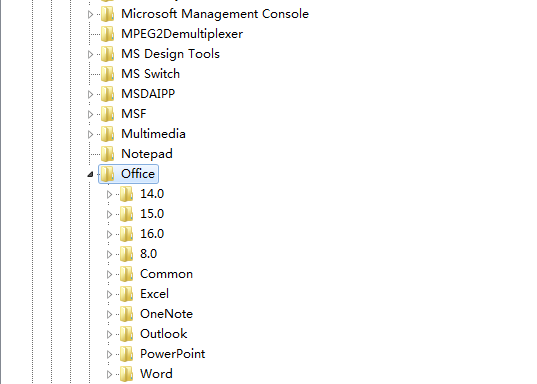Image resolution: width=537 pixels, height=384 pixels.
Task: Select the Outlook key label
Action: (x=164, y=334)
